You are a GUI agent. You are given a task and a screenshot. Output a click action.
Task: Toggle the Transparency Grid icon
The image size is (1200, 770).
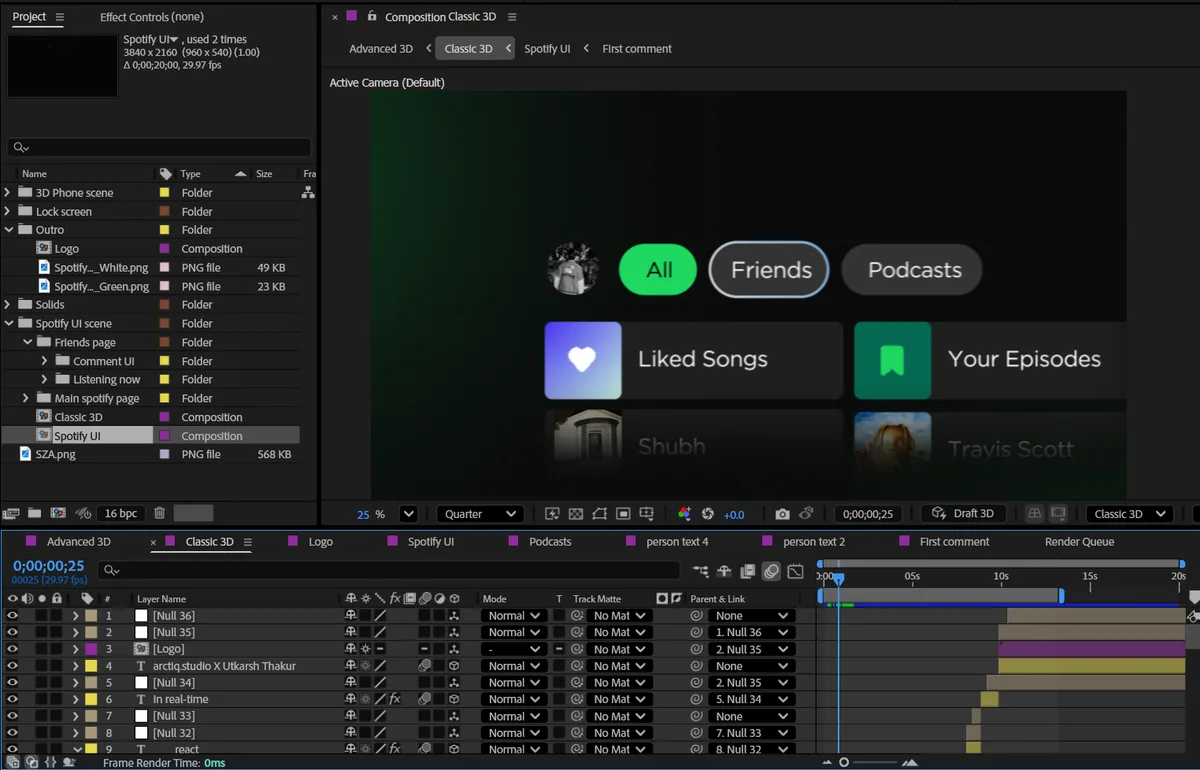coord(576,514)
